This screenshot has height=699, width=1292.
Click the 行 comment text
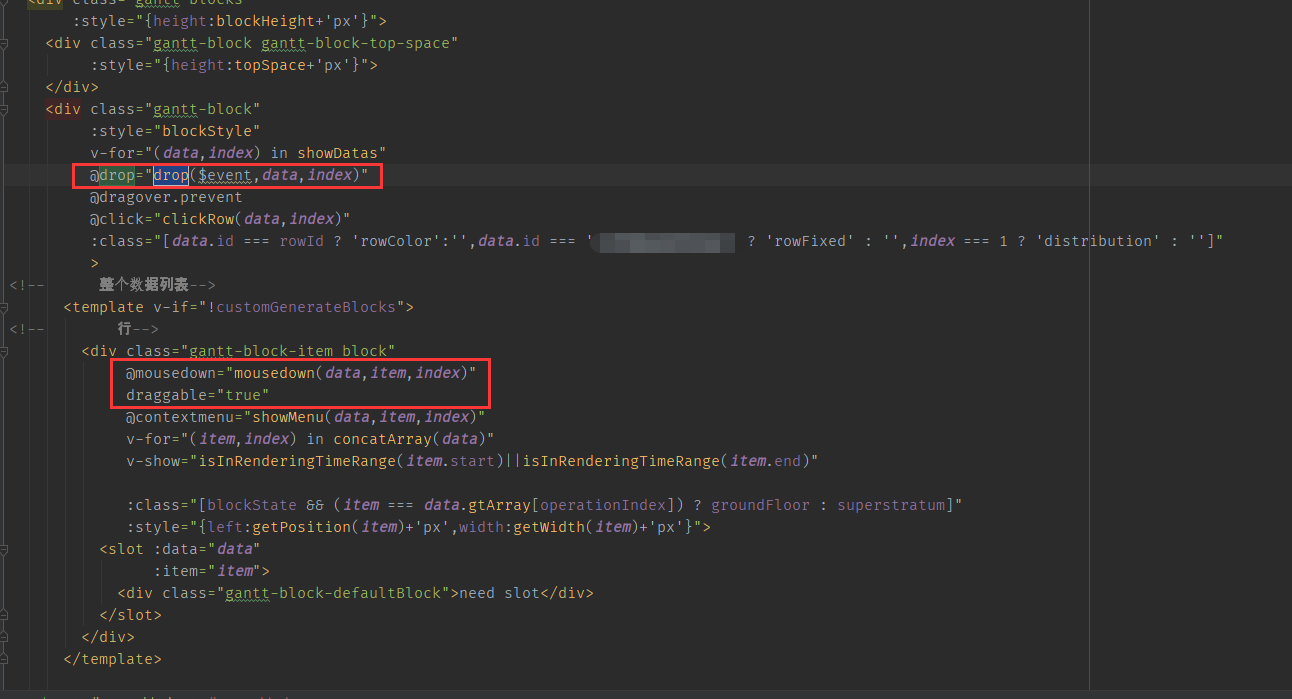point(124,328)
